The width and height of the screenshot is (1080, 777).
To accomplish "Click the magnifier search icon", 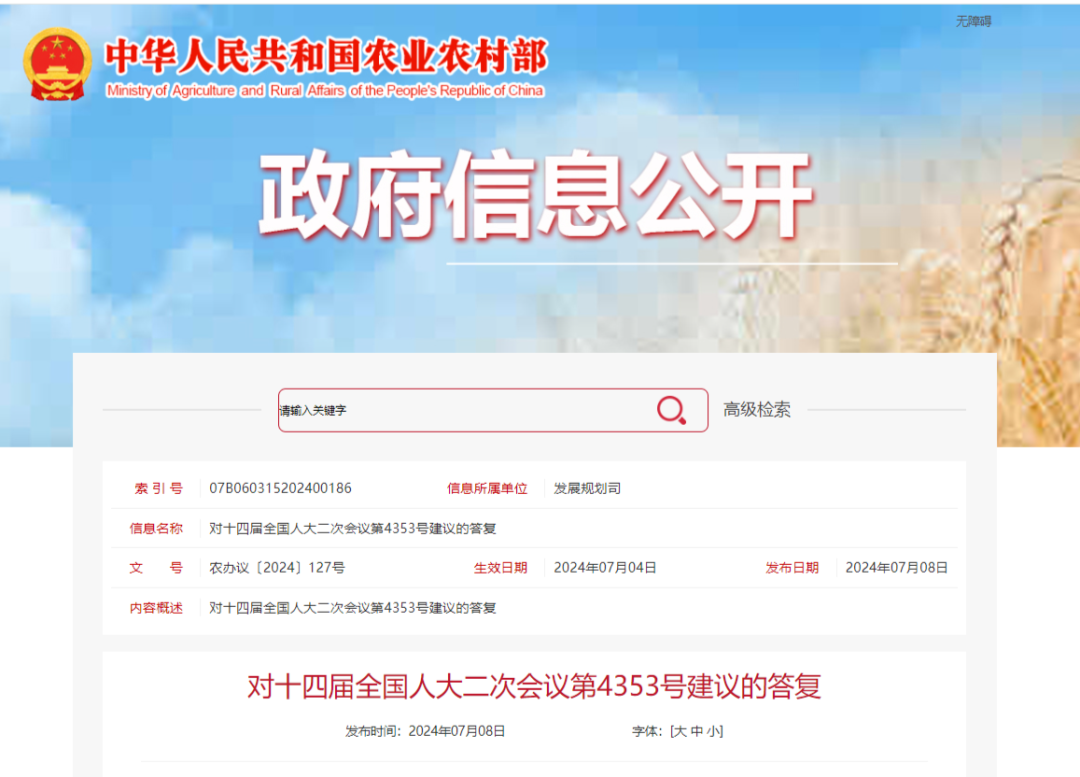I will [x=671, y=410].
